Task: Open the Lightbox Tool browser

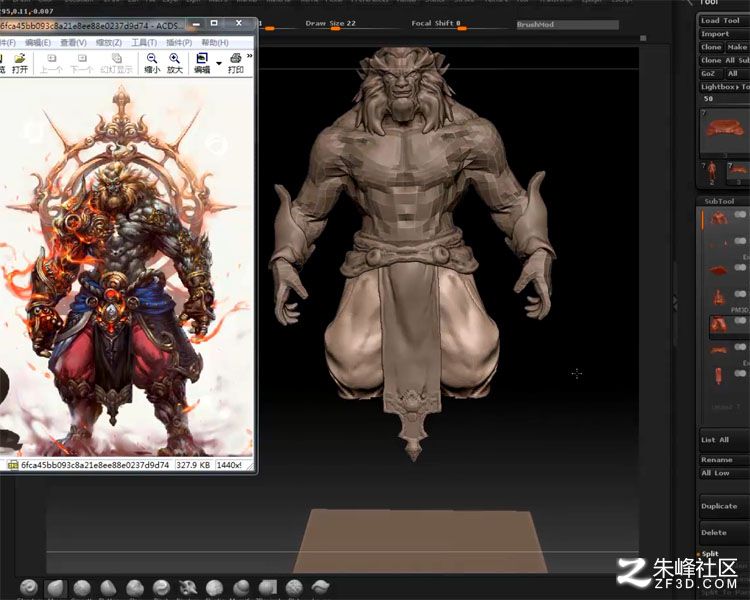Action: [x=723, y=87]
